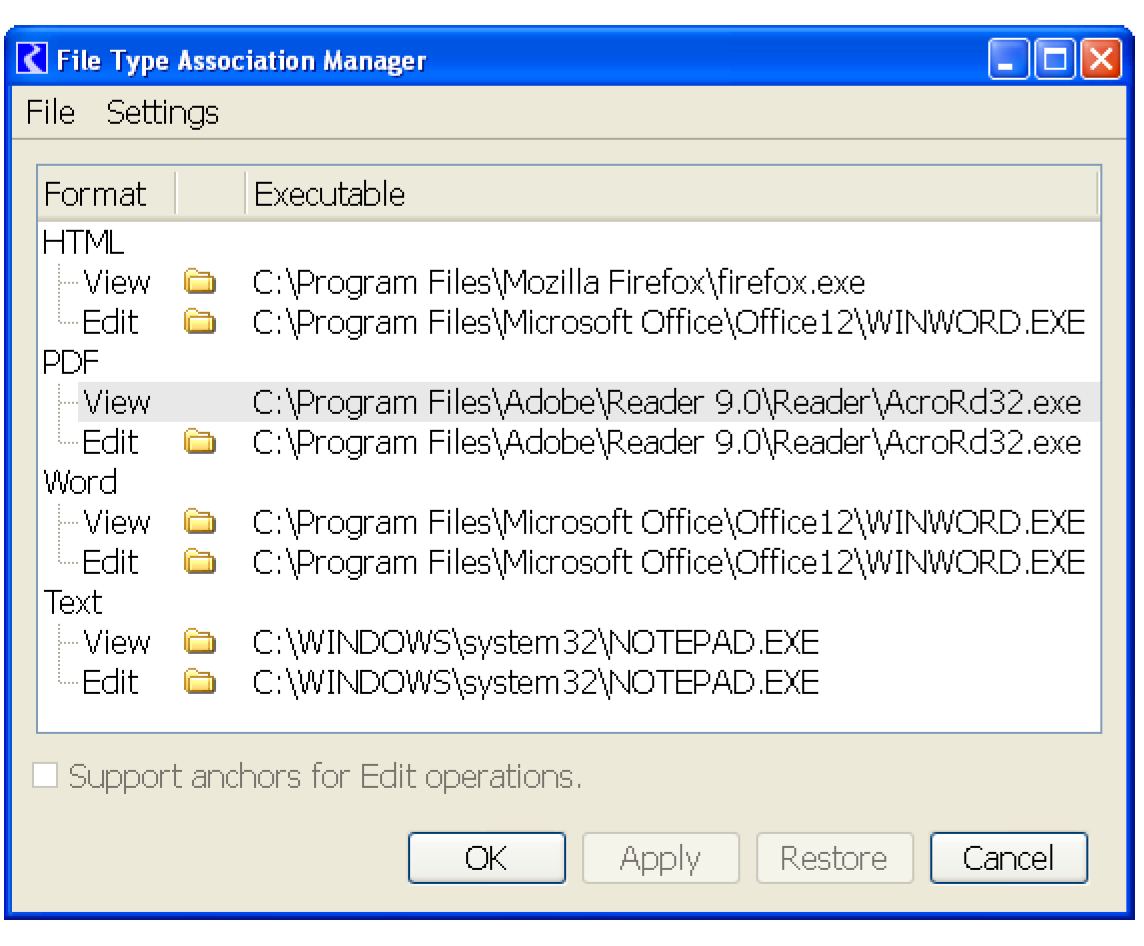Click folder icon for HTML View row
This screenshot has height=946, width=1144.
click(201, 283)
